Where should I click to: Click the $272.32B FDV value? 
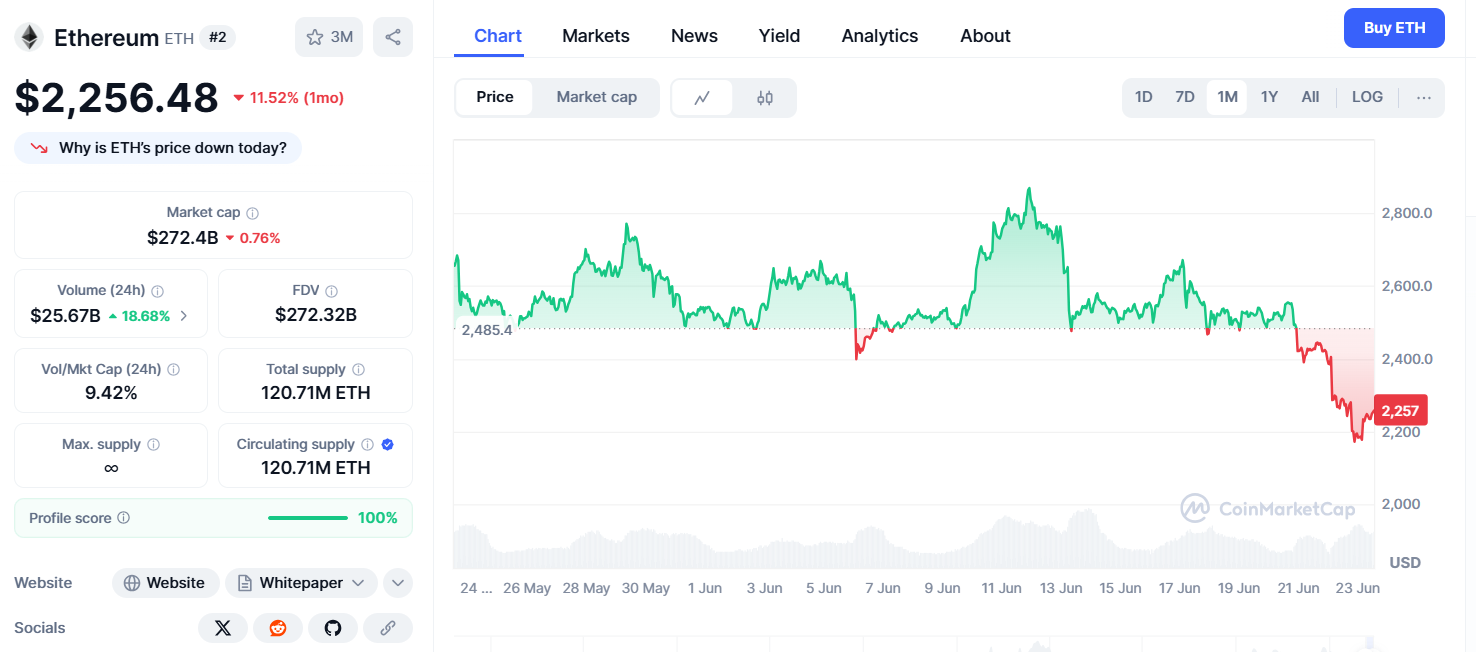point(316,316)
